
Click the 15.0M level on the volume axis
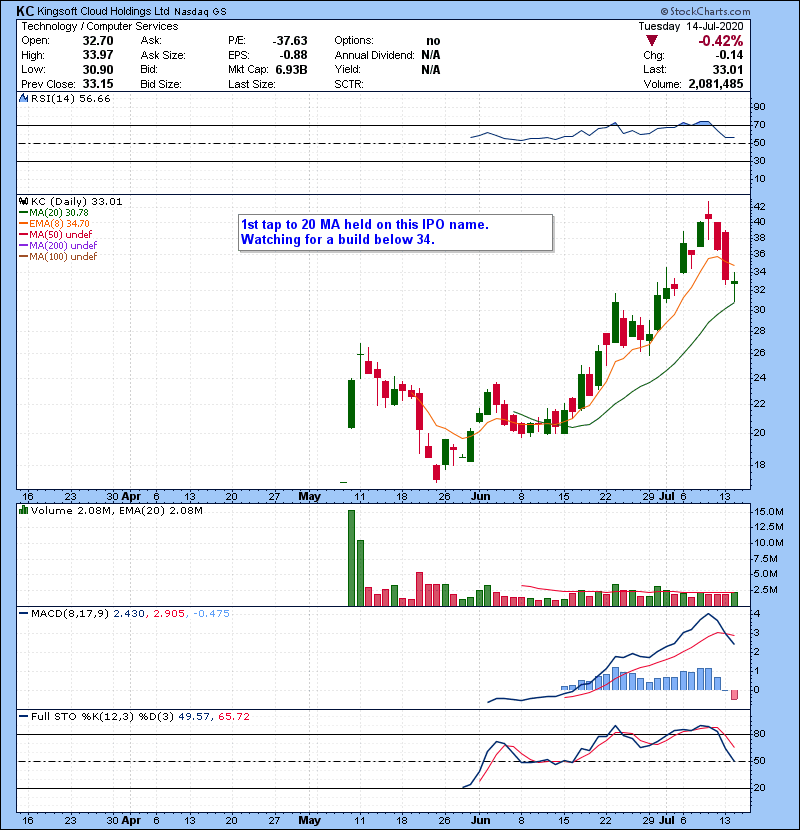pos(769,512)
